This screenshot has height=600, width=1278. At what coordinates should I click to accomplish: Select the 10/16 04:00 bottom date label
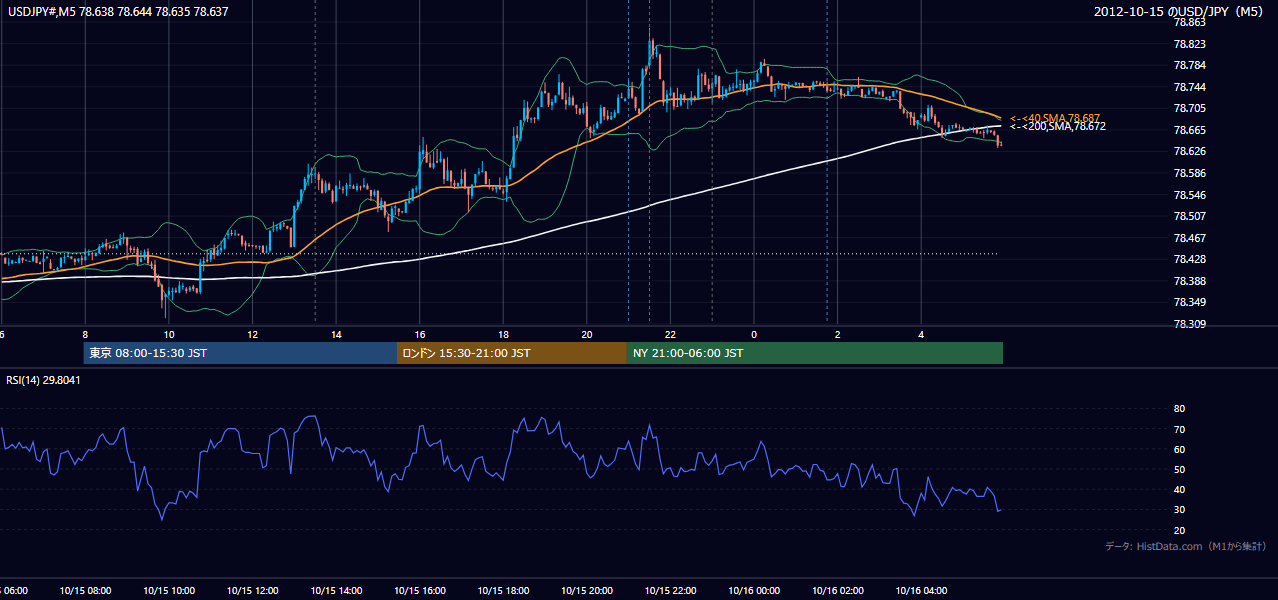coord(921,591)
